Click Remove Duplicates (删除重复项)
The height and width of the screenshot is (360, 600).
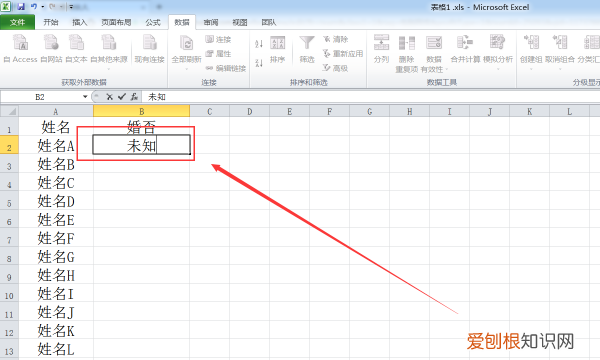point(406,54)
